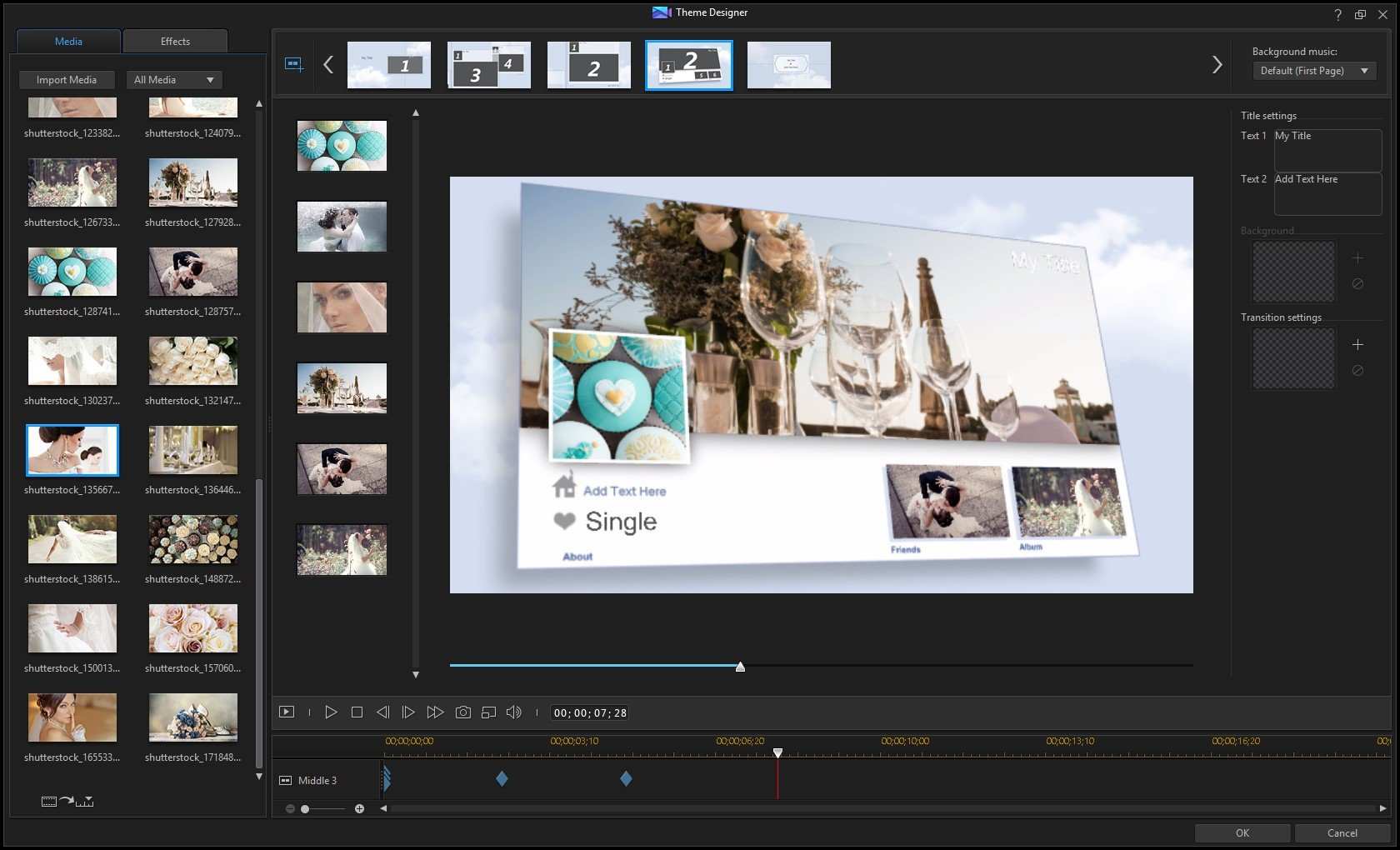Viewport: 1400px width, 850px height.
Task: Take a snapshot with the camera icon
Action: coord(462,712)
